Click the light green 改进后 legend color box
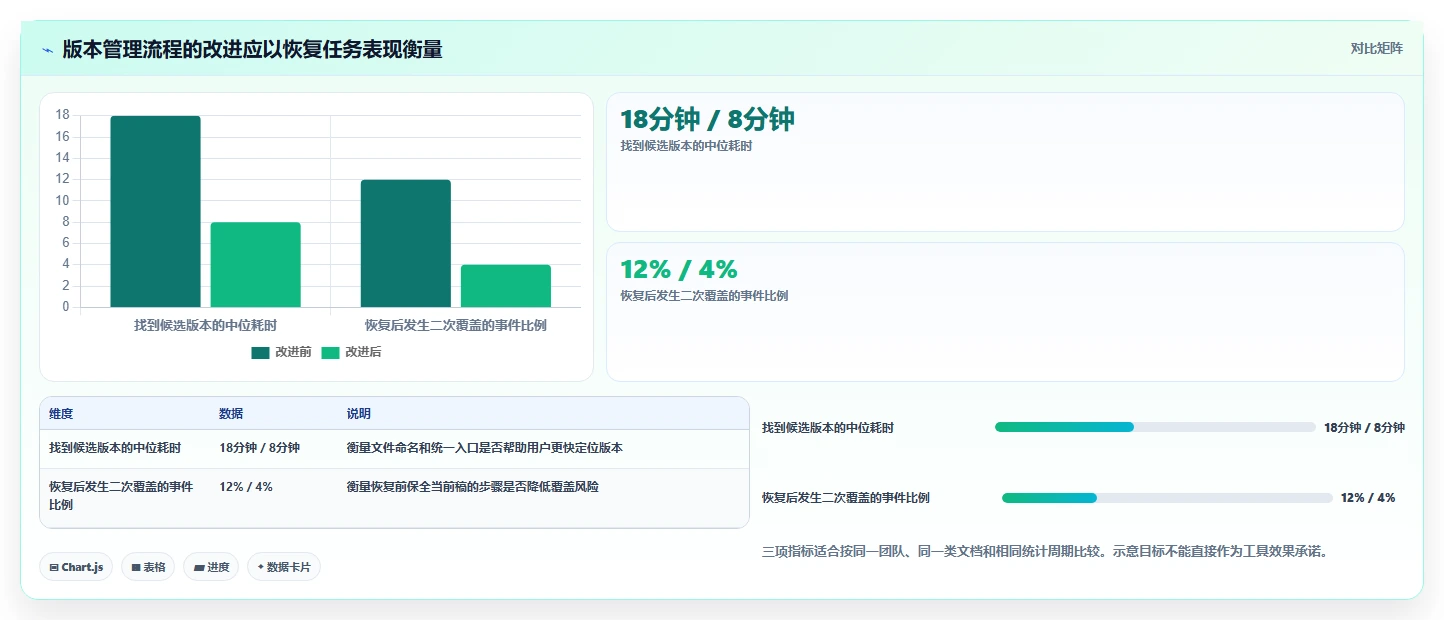Screen dimensions: 1444x620 click(x=330, y=352)
